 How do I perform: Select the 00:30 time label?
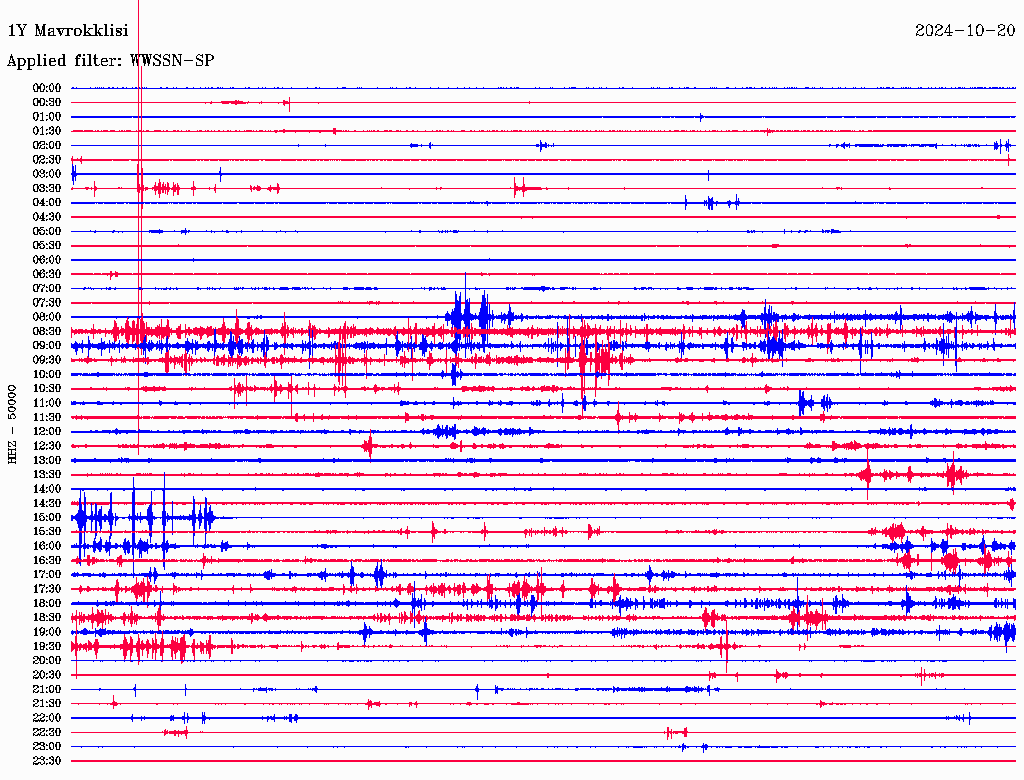pyautogui.click(x=47, y=103)
